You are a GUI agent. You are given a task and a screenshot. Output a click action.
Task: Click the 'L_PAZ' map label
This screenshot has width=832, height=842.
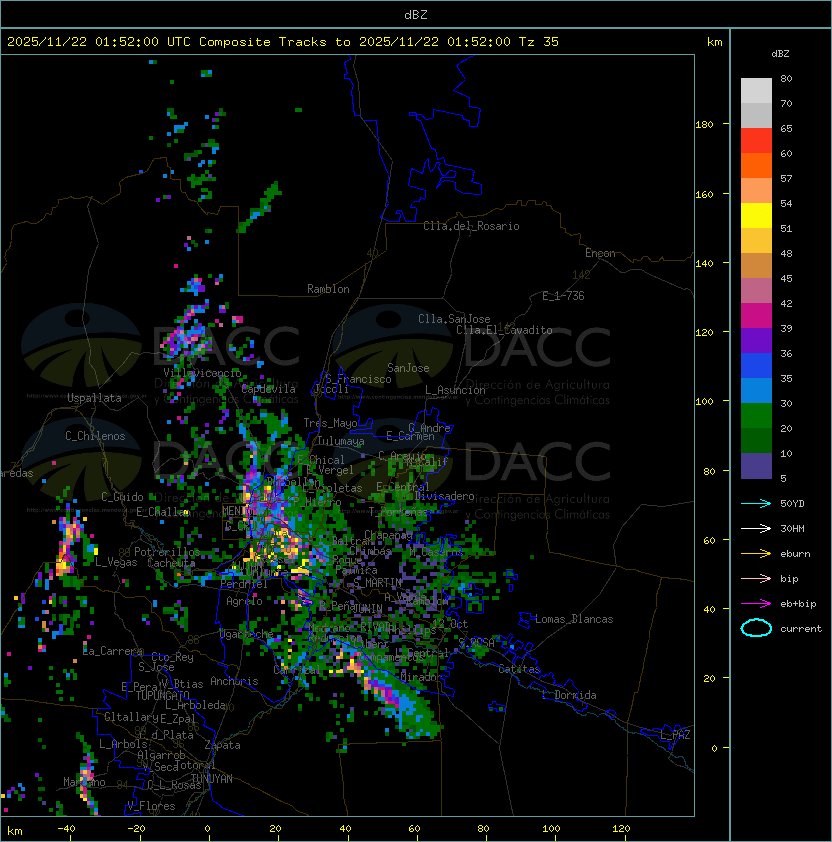675,735
